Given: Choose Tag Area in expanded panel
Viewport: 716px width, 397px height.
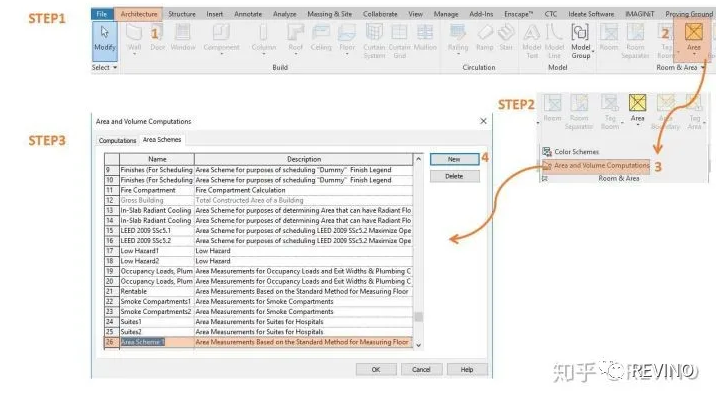Looking at the screenshot, I should click(x=694, y=112).
